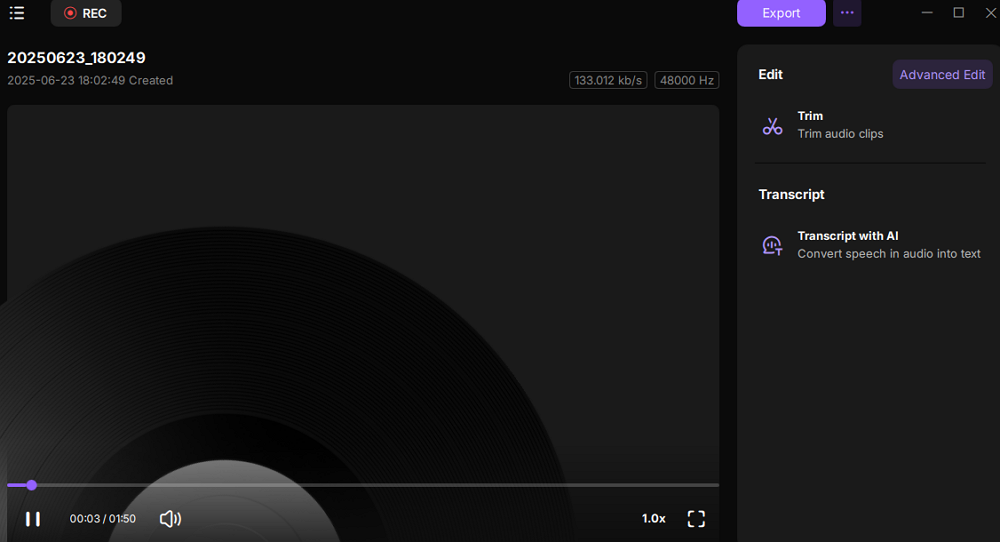Select Trim audio clips option

coord(840,134)
